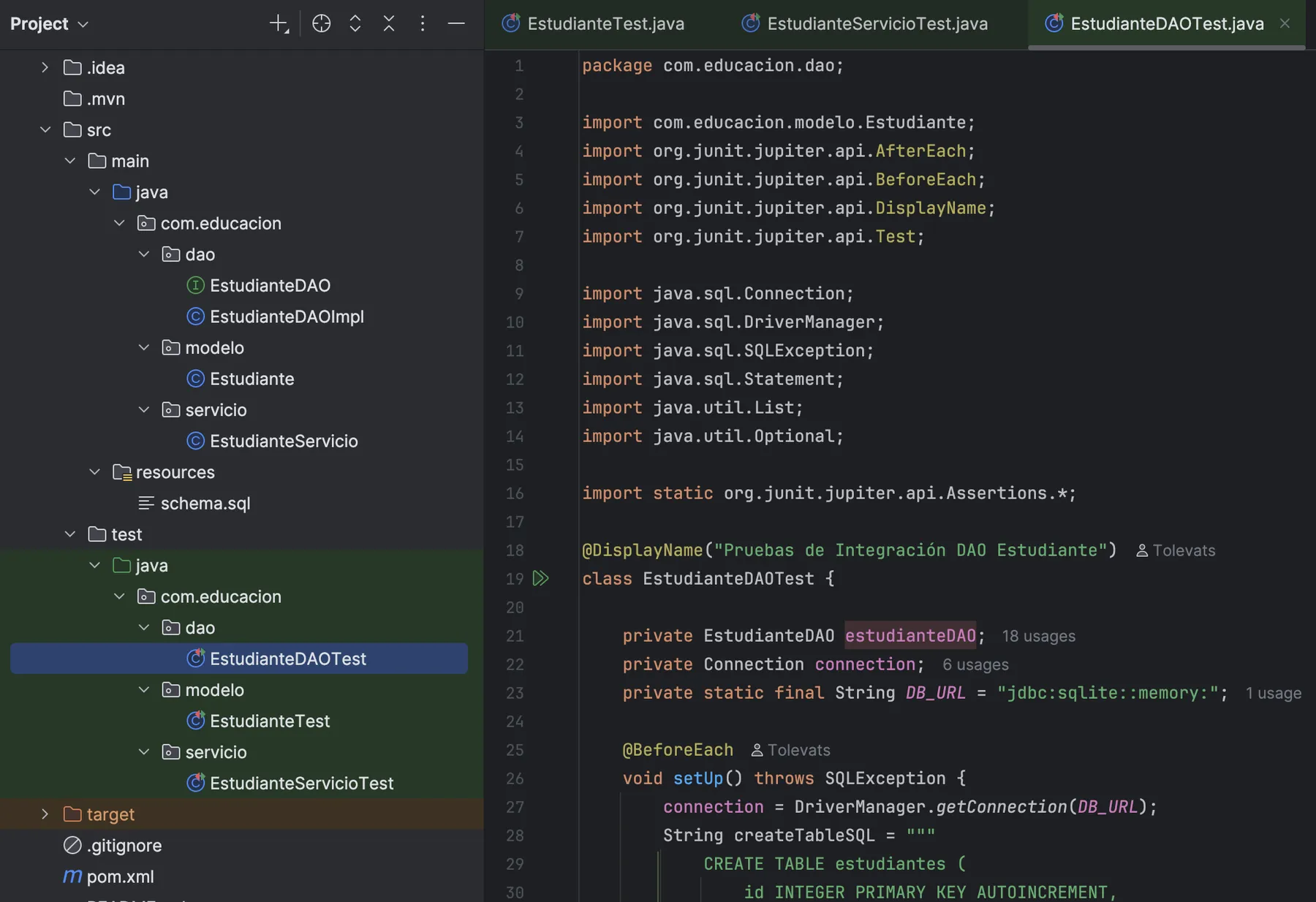Click the EstudianteDAOImpl class icon in tree

(x=195, y=317)
